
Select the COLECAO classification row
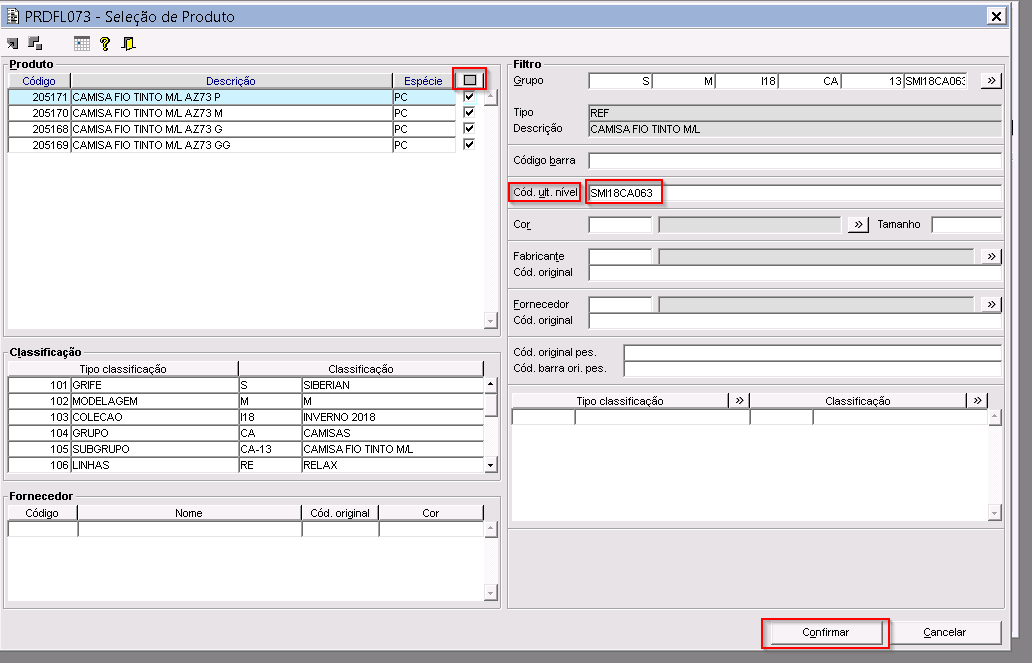(x=245, y=417)
